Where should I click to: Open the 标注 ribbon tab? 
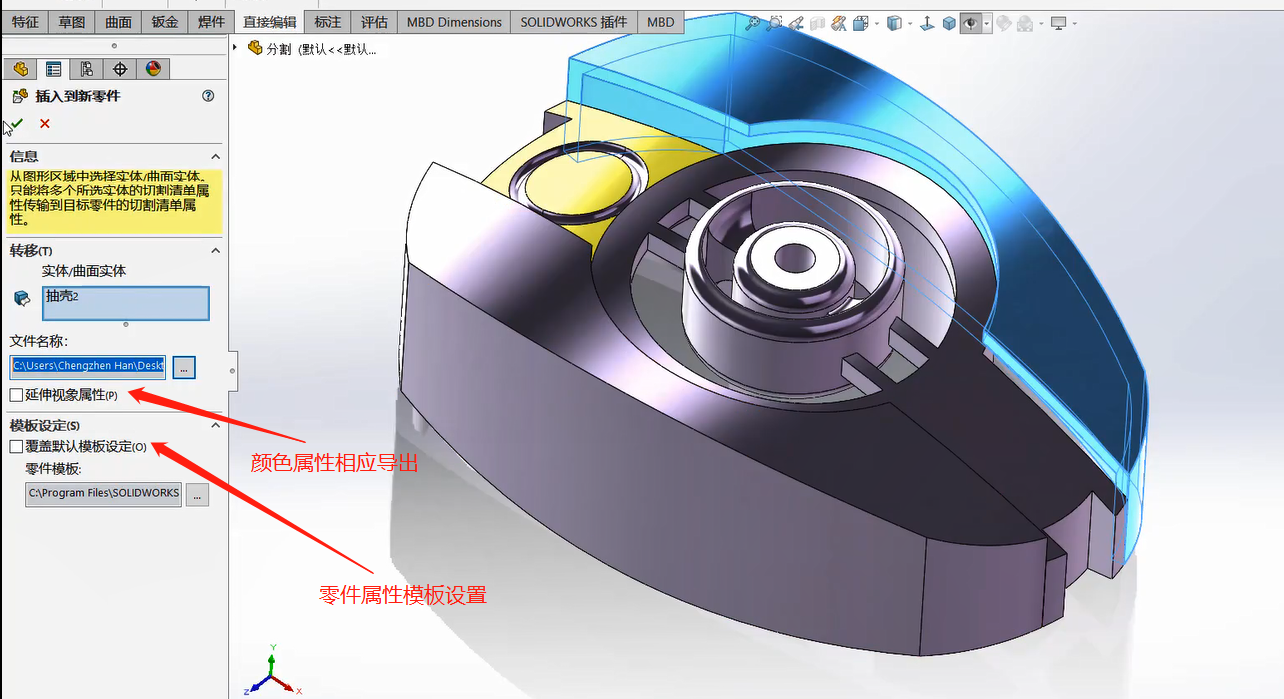coord(328,22)
